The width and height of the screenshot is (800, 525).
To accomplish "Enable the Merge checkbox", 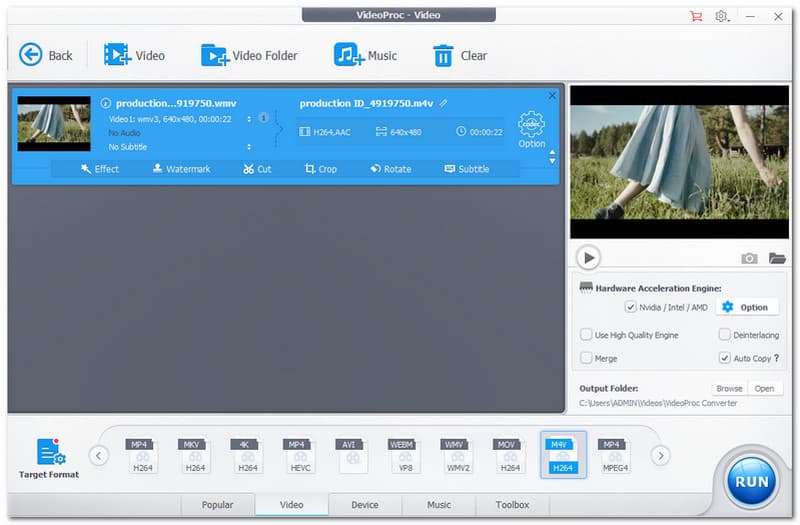I will [586, 358].
